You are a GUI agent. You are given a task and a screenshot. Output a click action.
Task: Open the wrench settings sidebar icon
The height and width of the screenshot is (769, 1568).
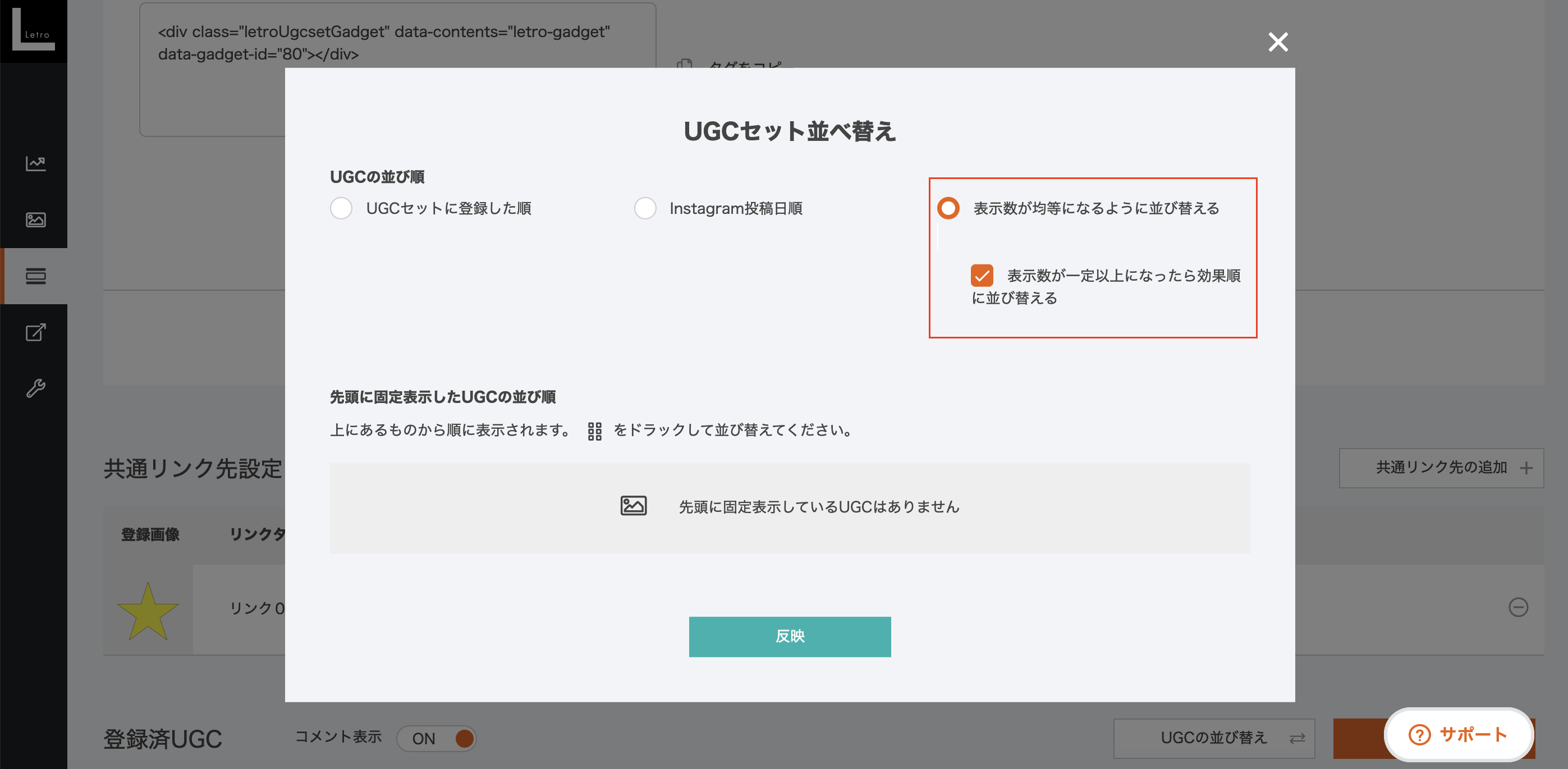[35, 388]
